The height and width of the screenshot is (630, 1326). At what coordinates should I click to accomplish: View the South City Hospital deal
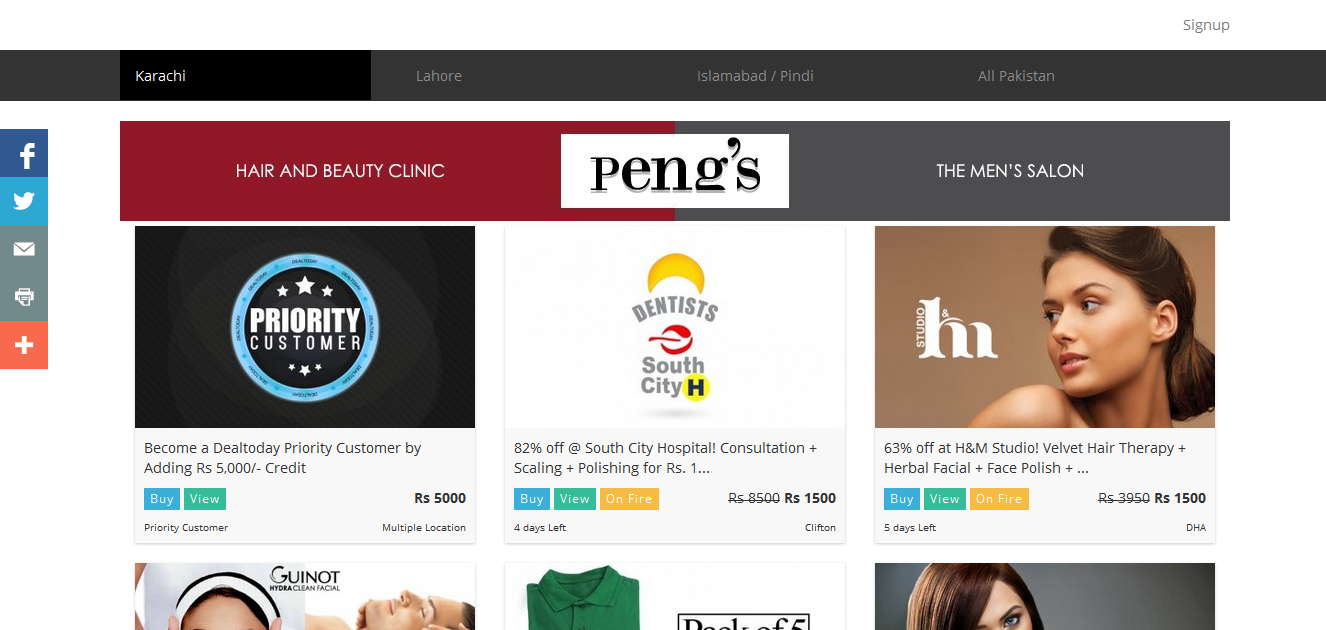[575, 499]
